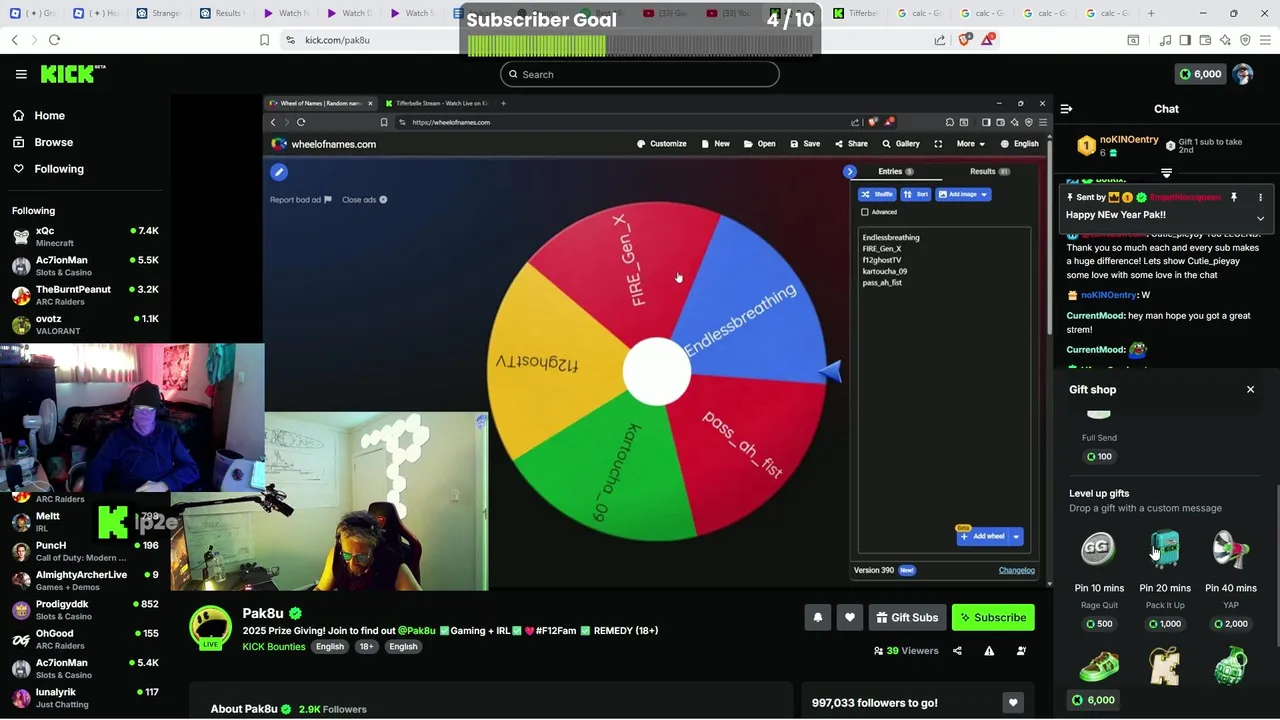This screenshot has height=720, width=1280.
Task: Open TheBurntPeanut channel in sidebar
Action: (x=85, y=295)
